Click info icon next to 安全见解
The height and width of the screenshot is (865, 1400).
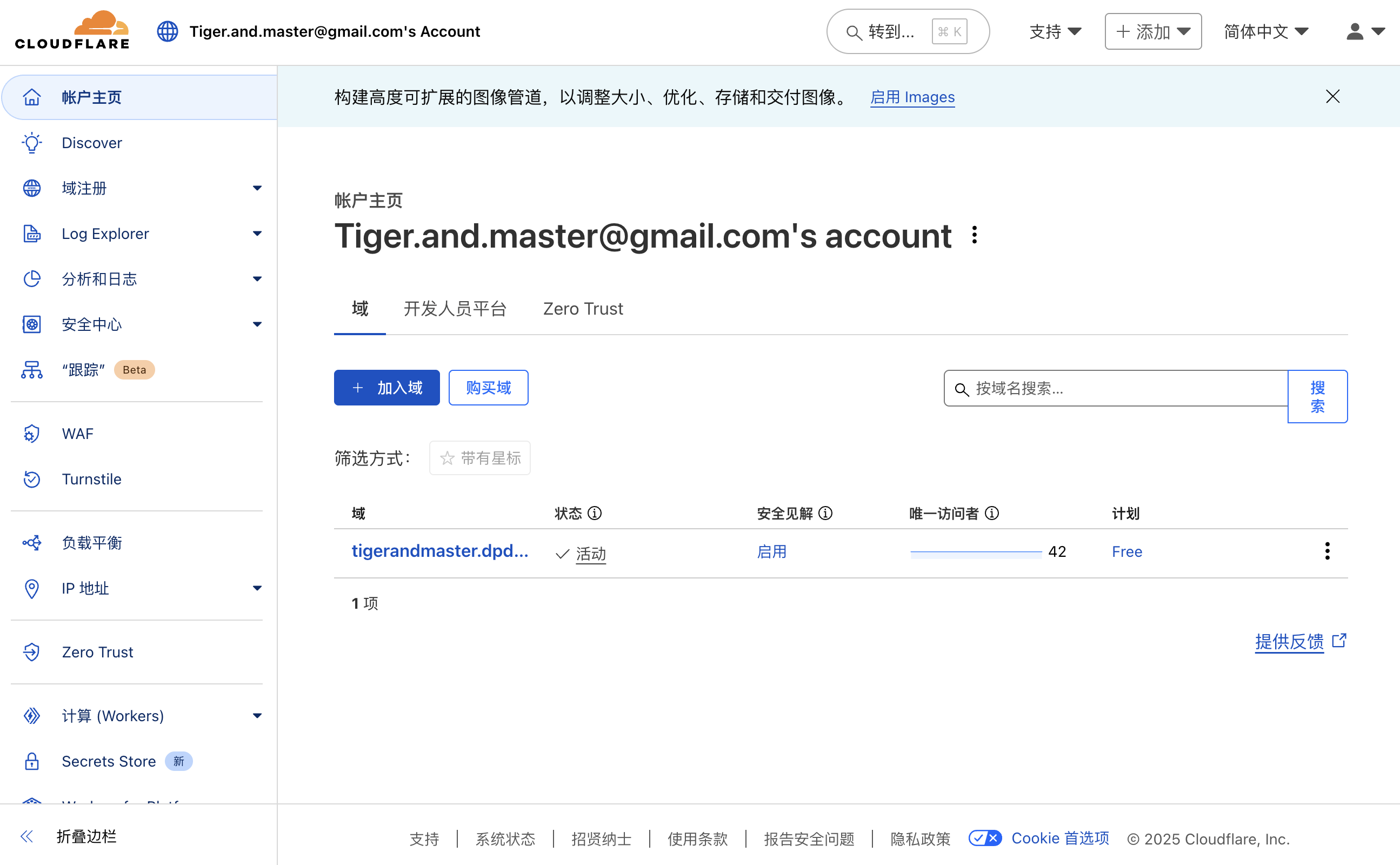point(825,513)
